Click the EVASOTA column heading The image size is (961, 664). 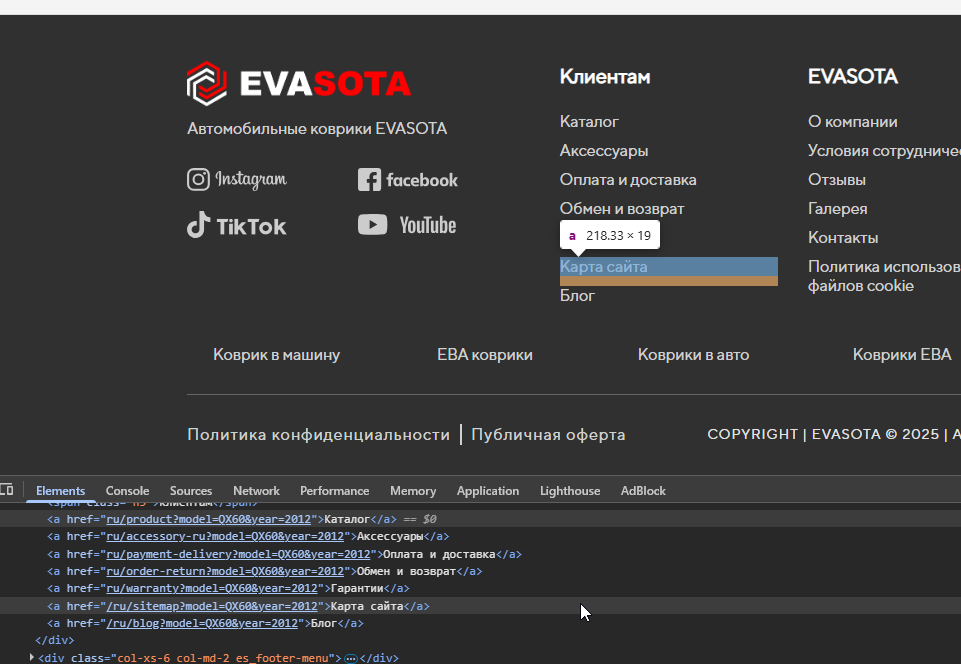tap(853, 77)
